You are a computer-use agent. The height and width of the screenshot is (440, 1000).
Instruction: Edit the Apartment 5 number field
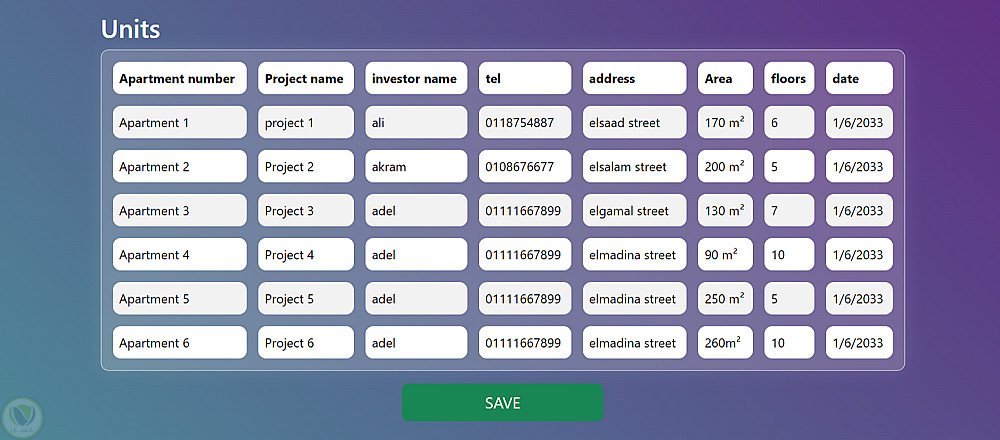tap(179, 299)
